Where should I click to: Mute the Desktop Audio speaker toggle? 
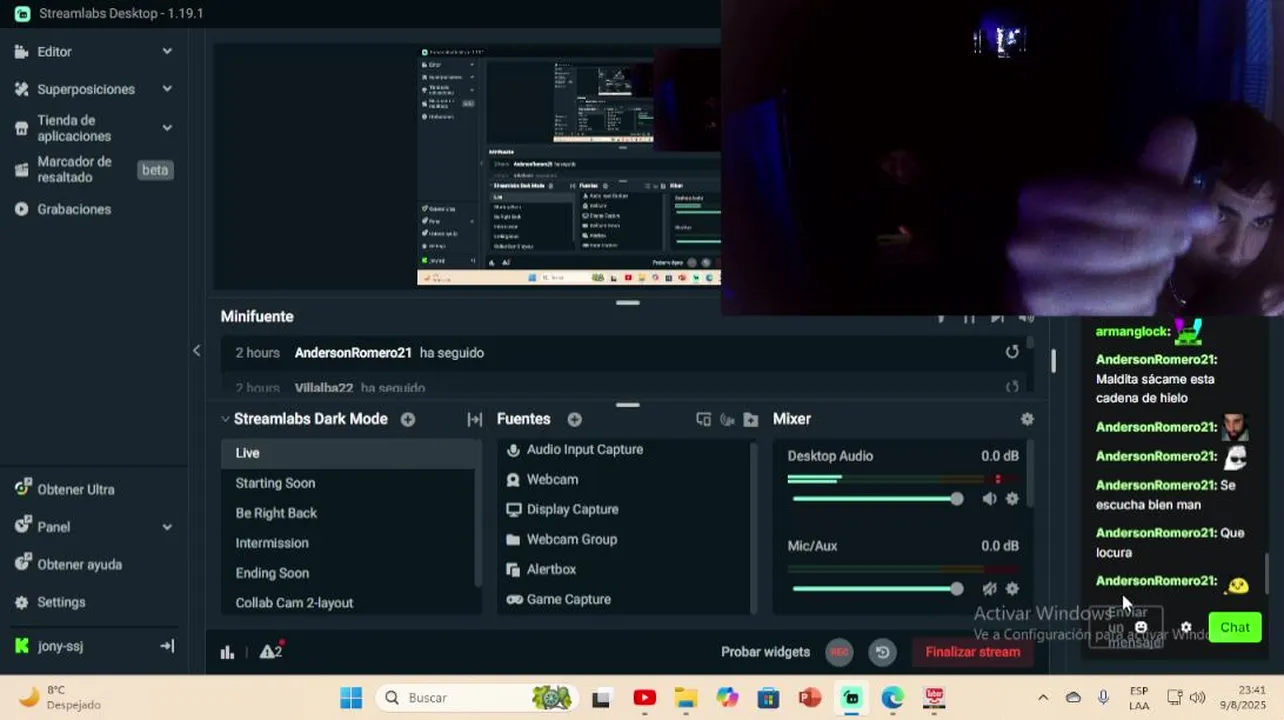989,498
